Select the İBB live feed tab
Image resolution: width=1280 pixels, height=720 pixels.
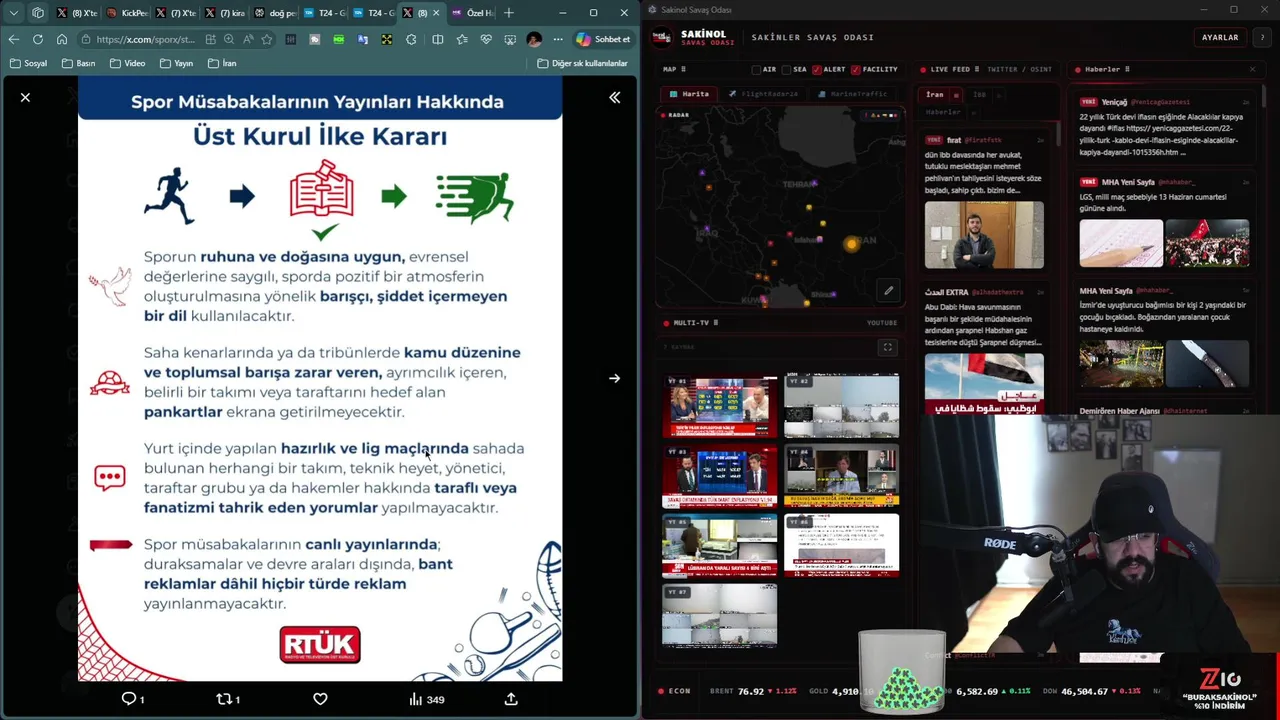[x=979, y=95]
